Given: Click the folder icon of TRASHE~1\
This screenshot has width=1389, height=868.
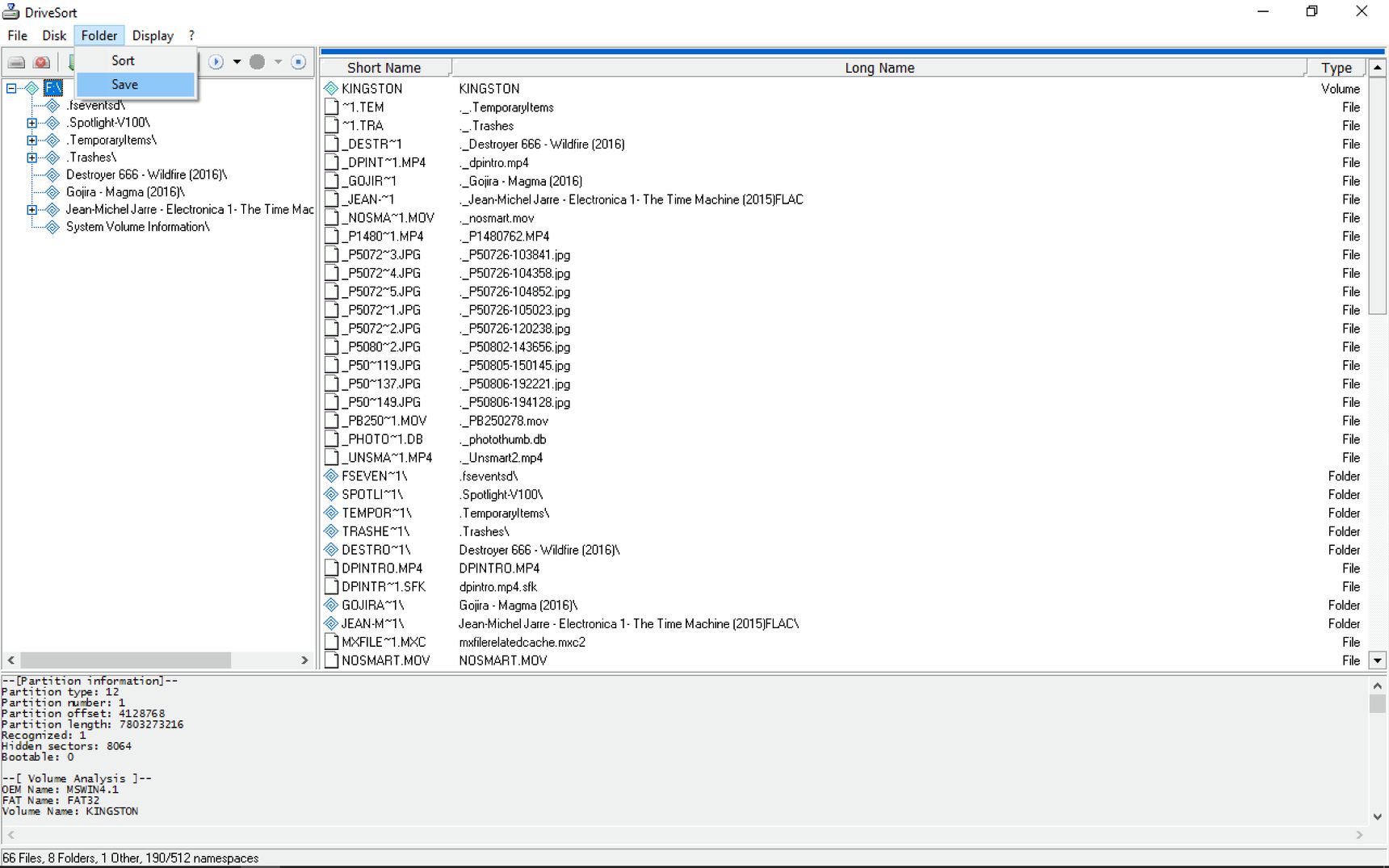Looking at the screenshot, I should (x=331, y=532).
